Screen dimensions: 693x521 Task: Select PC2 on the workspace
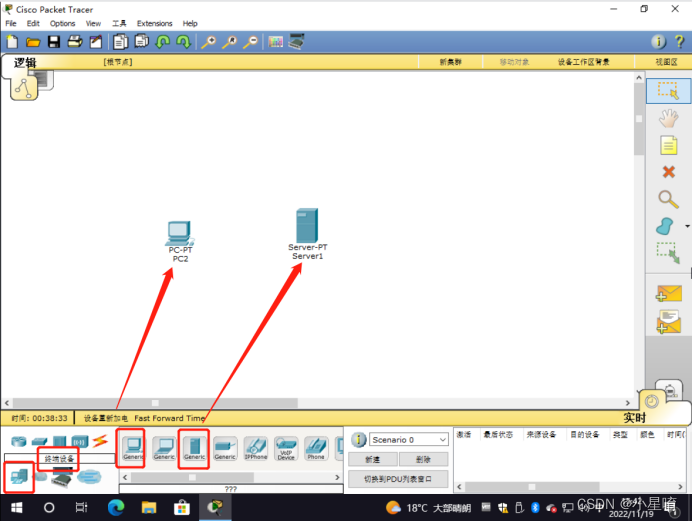(x=180, y=234)
